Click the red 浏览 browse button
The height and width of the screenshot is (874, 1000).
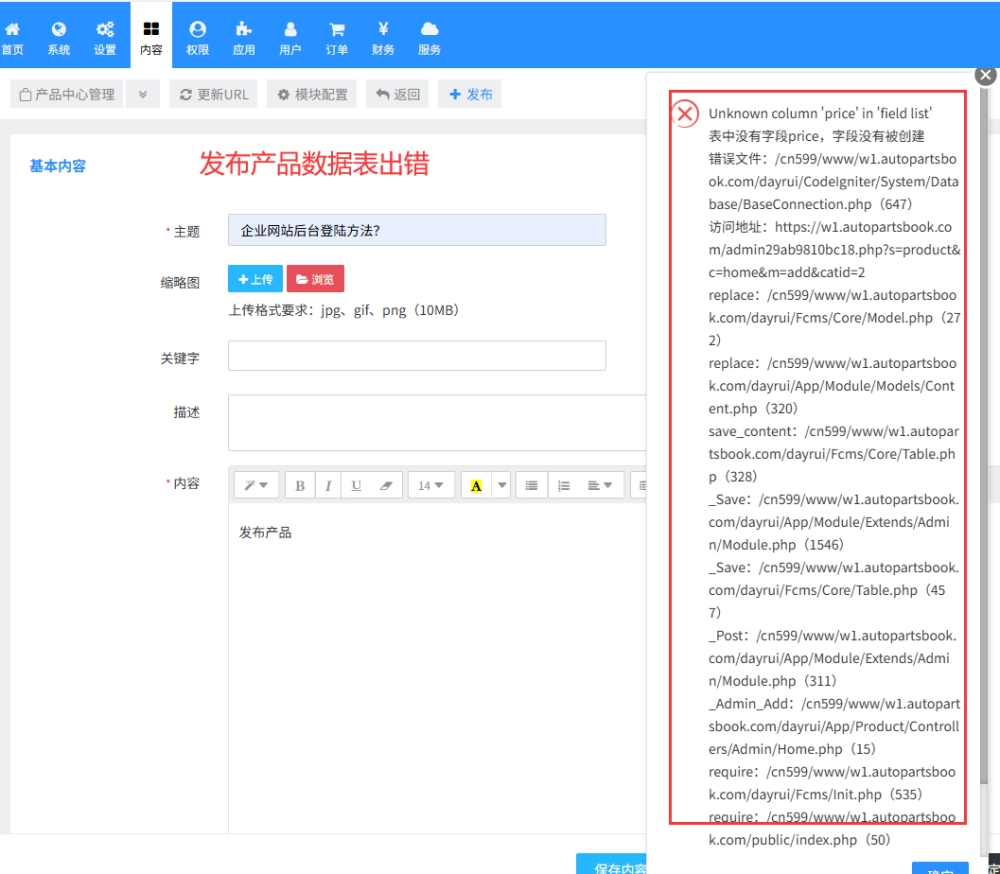(315, 279)
